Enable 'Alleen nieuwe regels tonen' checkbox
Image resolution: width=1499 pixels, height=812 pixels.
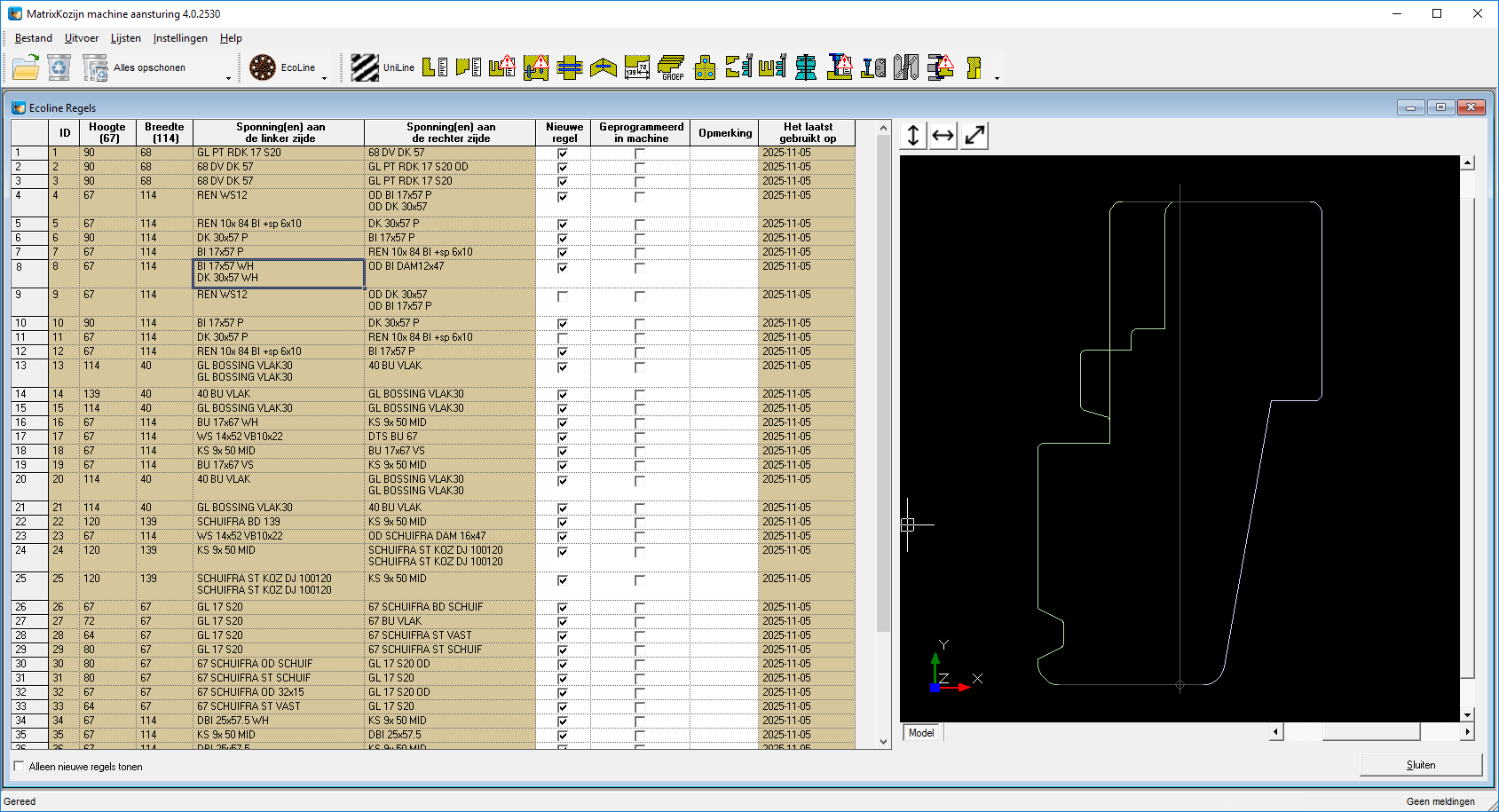pos(19,766)
